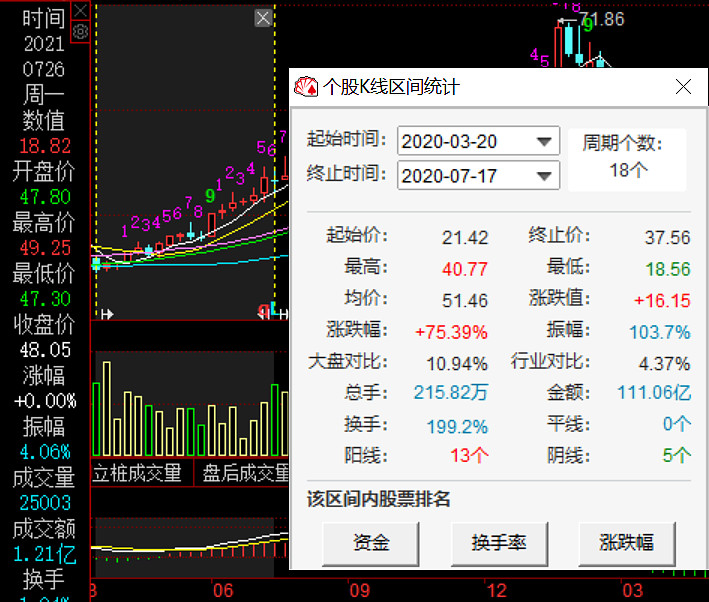Click the 数值 18.82 value in sidebar
Image resolution: width=709 pixels, height=602 pixels.
[45, 146]
